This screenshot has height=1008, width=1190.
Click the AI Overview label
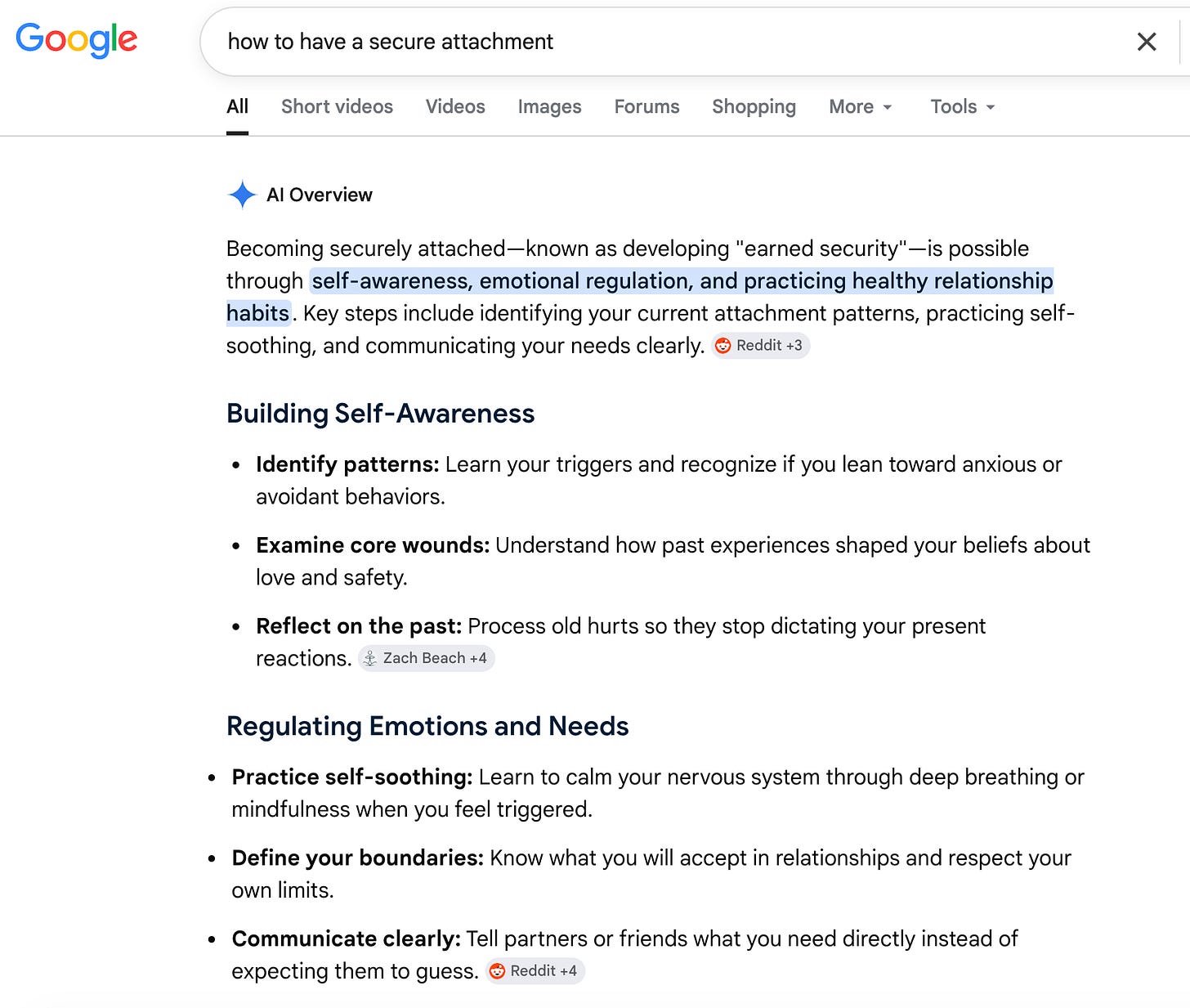(320, 195)
